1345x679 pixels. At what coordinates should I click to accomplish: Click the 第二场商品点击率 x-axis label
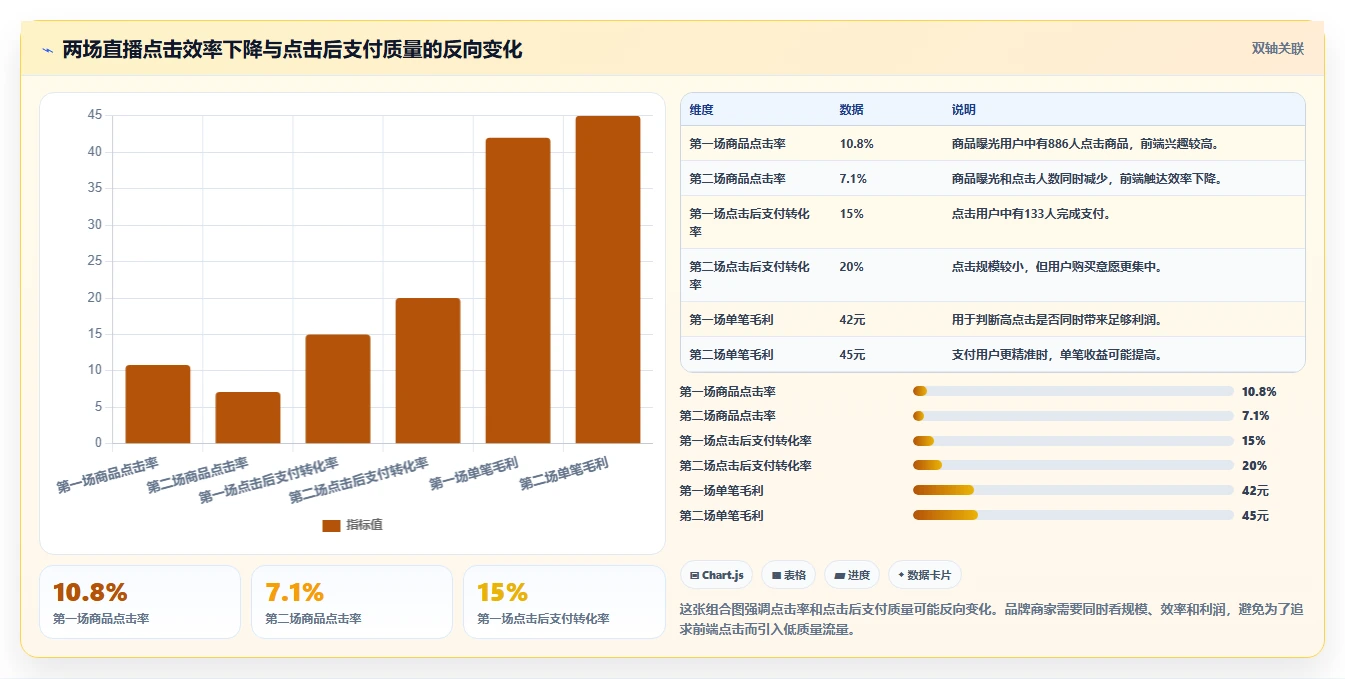197,476
